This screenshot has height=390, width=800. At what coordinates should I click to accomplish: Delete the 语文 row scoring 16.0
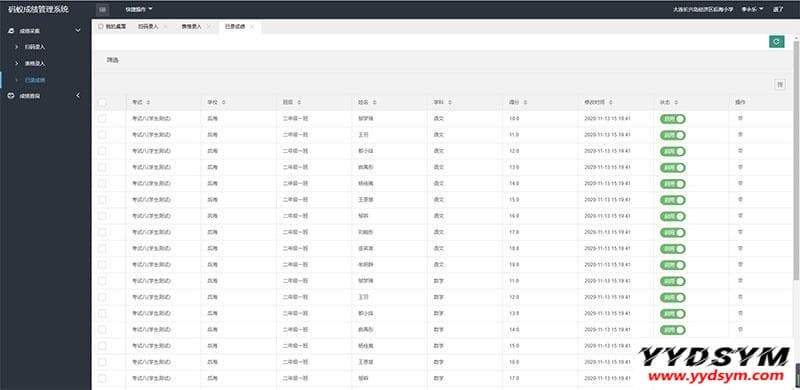[740, 216]
